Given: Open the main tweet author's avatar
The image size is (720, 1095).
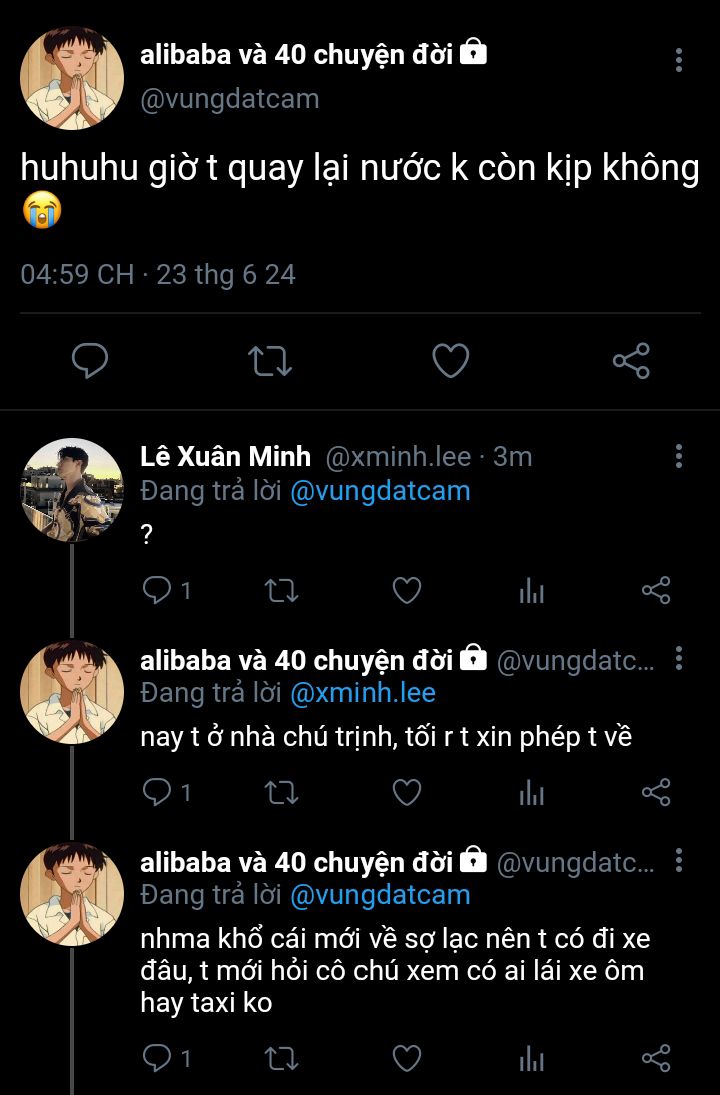Looking at the screenshot, I should pos(72,79).
